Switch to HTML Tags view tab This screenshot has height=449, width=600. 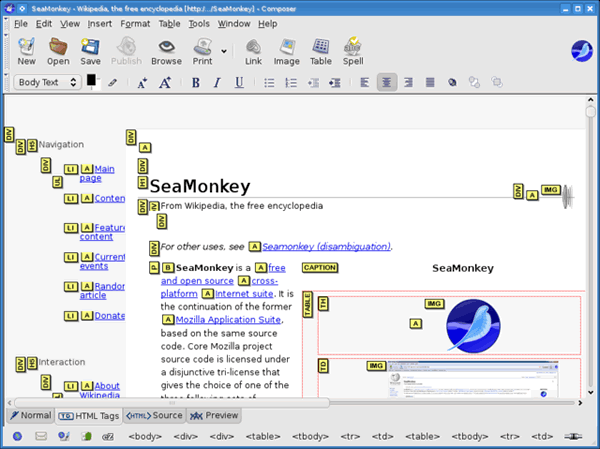tap(89, 416)
